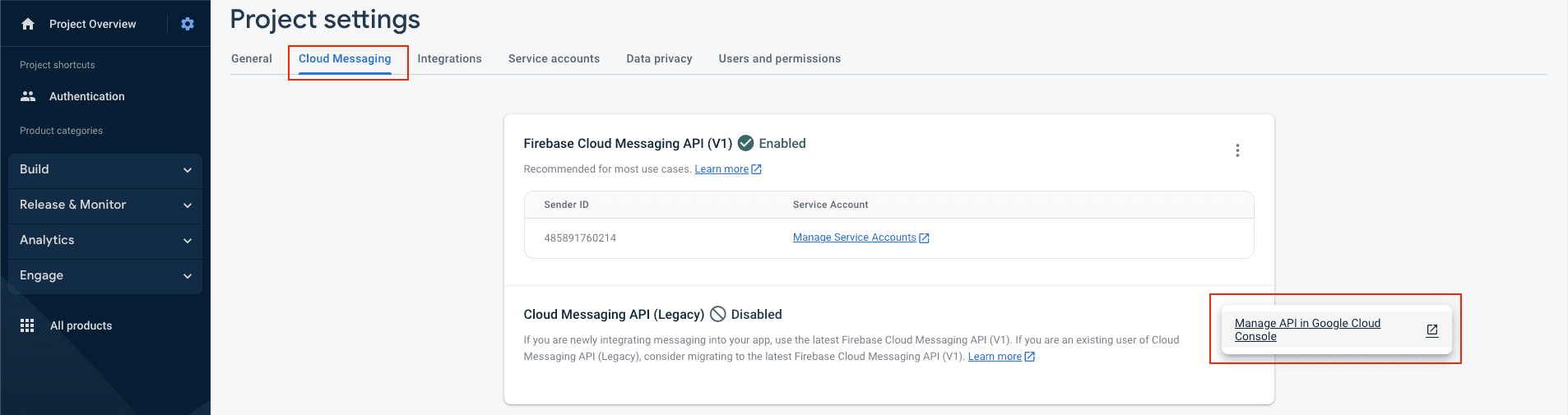Click the Disabled status text

pyautogui.click(x=757, y=314)
